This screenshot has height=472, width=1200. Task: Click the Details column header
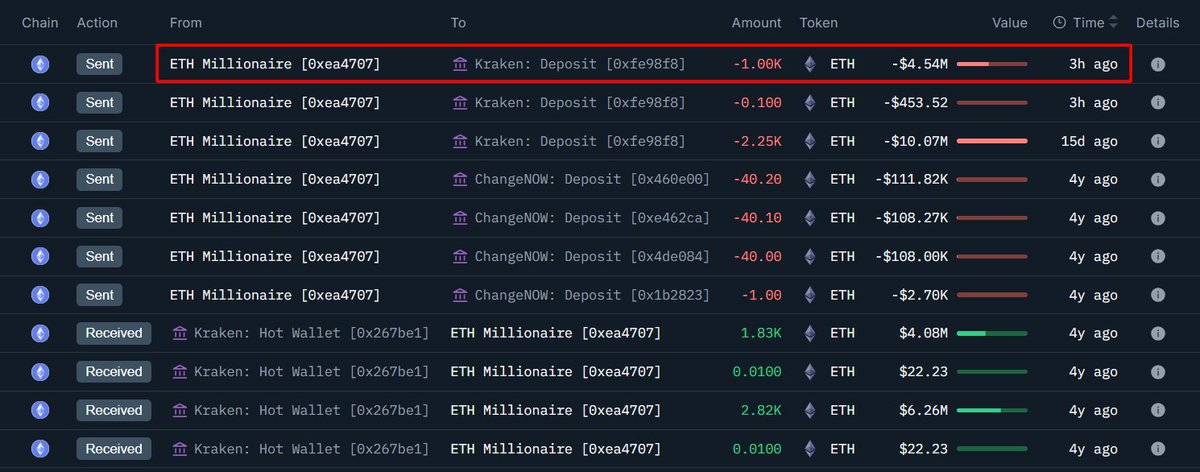(x=1157, y=22)
